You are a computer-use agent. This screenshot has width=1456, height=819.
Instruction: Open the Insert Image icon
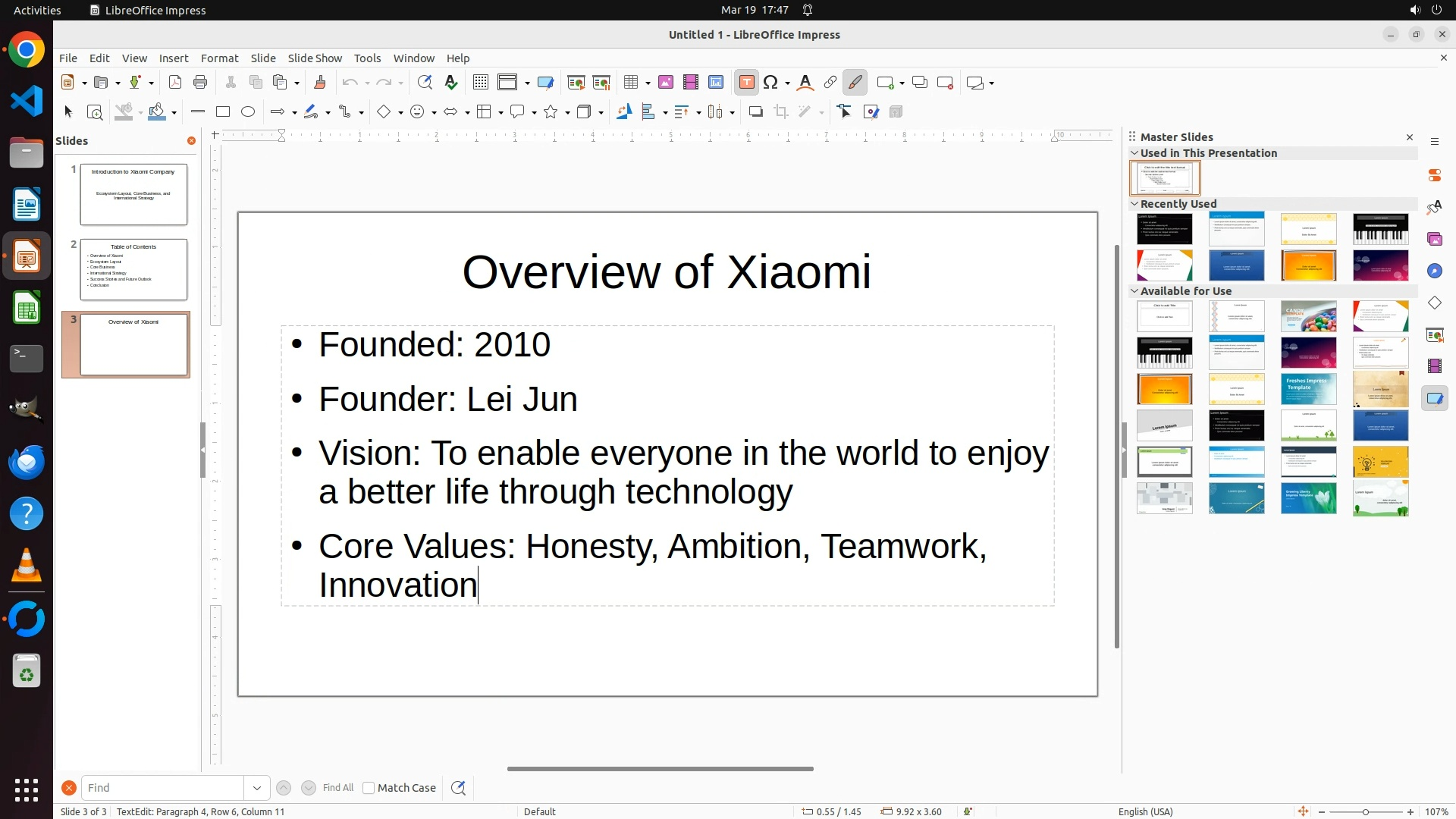pyautogui.click(x=666, y=83)
